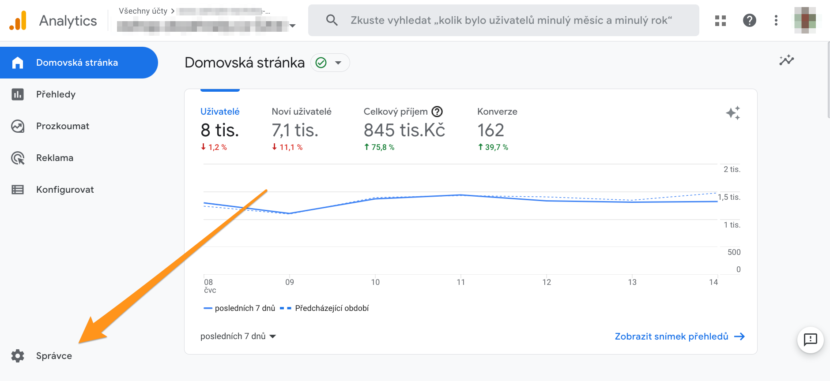Screen dimensions: 830x381
Task: Open the three-dot more options menu
Action: tap(776, 21)
